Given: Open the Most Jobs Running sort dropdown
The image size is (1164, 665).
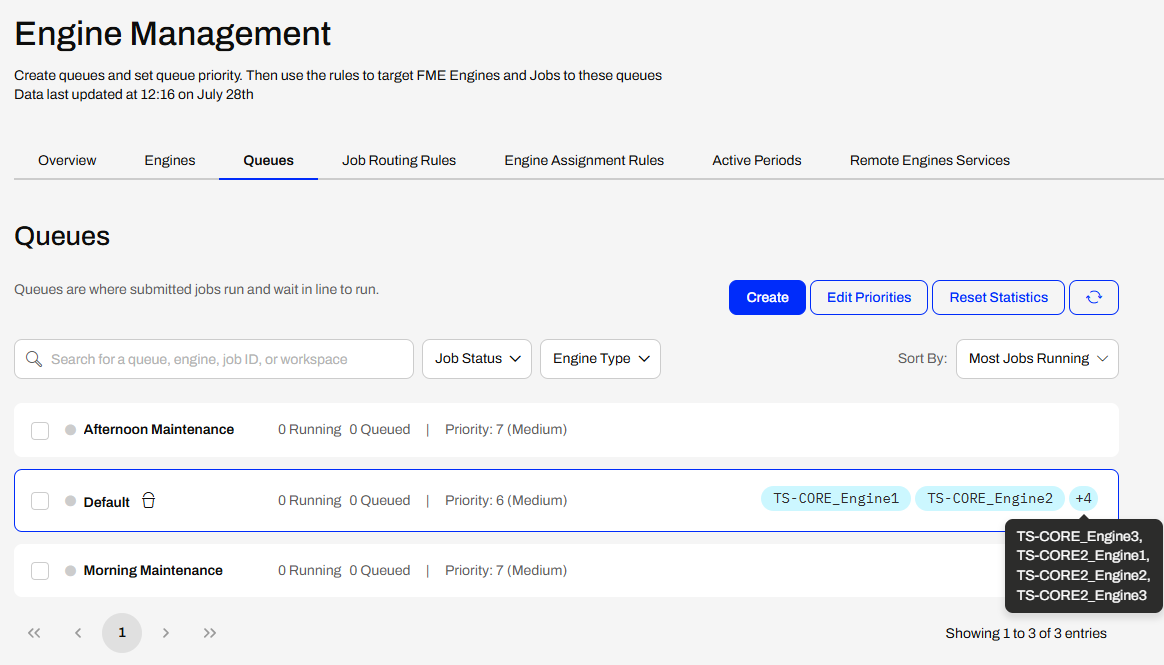Looking at the screenshot, I should point(1037,359).
